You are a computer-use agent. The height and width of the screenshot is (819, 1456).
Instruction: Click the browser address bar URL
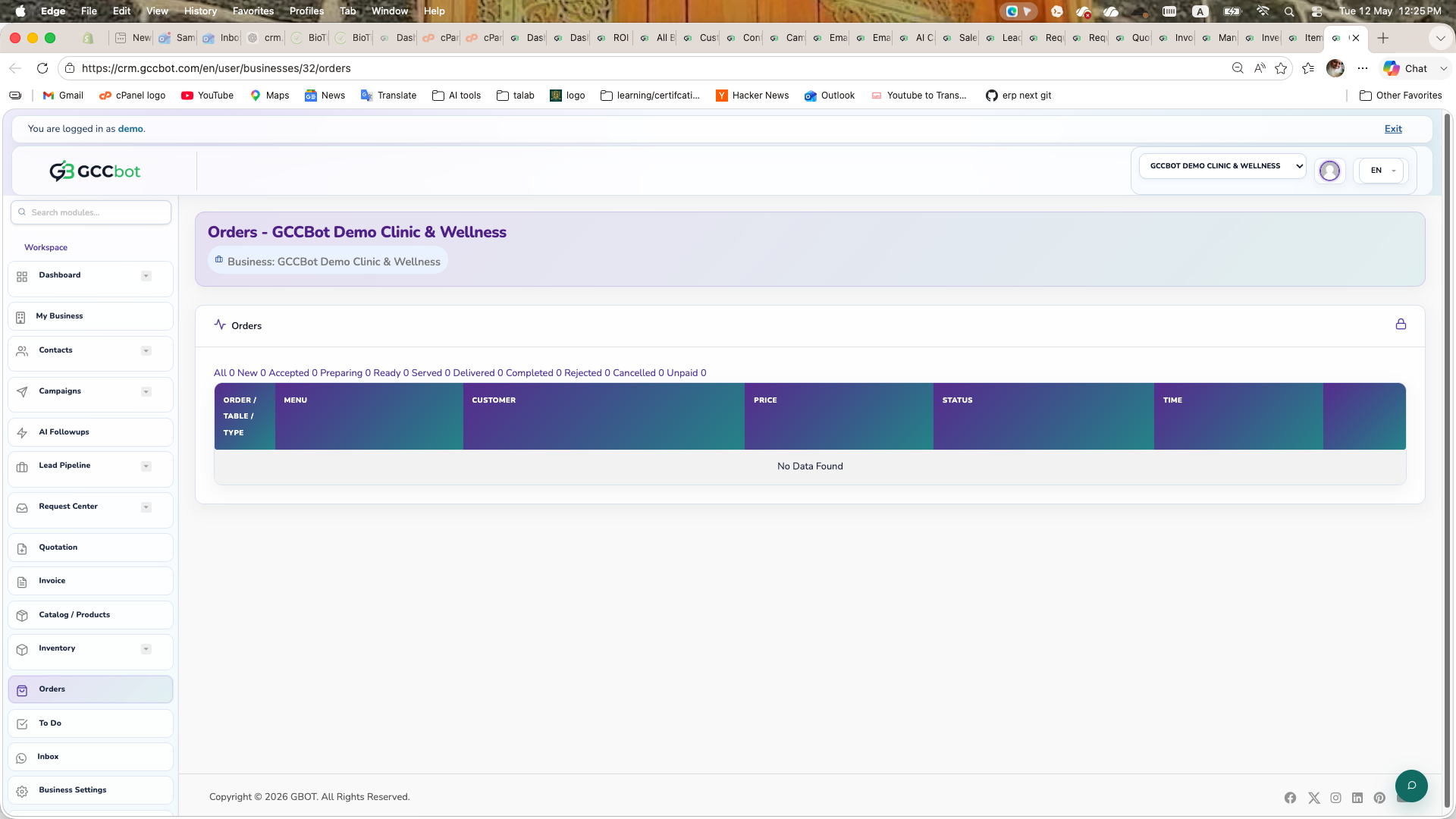point(216,68)
